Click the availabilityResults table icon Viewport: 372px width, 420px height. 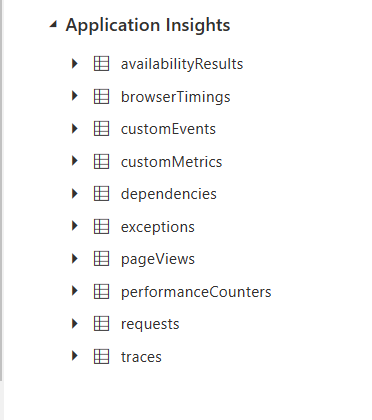point(101,64)
